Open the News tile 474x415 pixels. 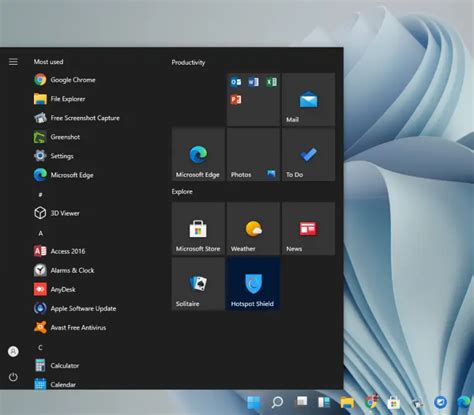point(308,229)
